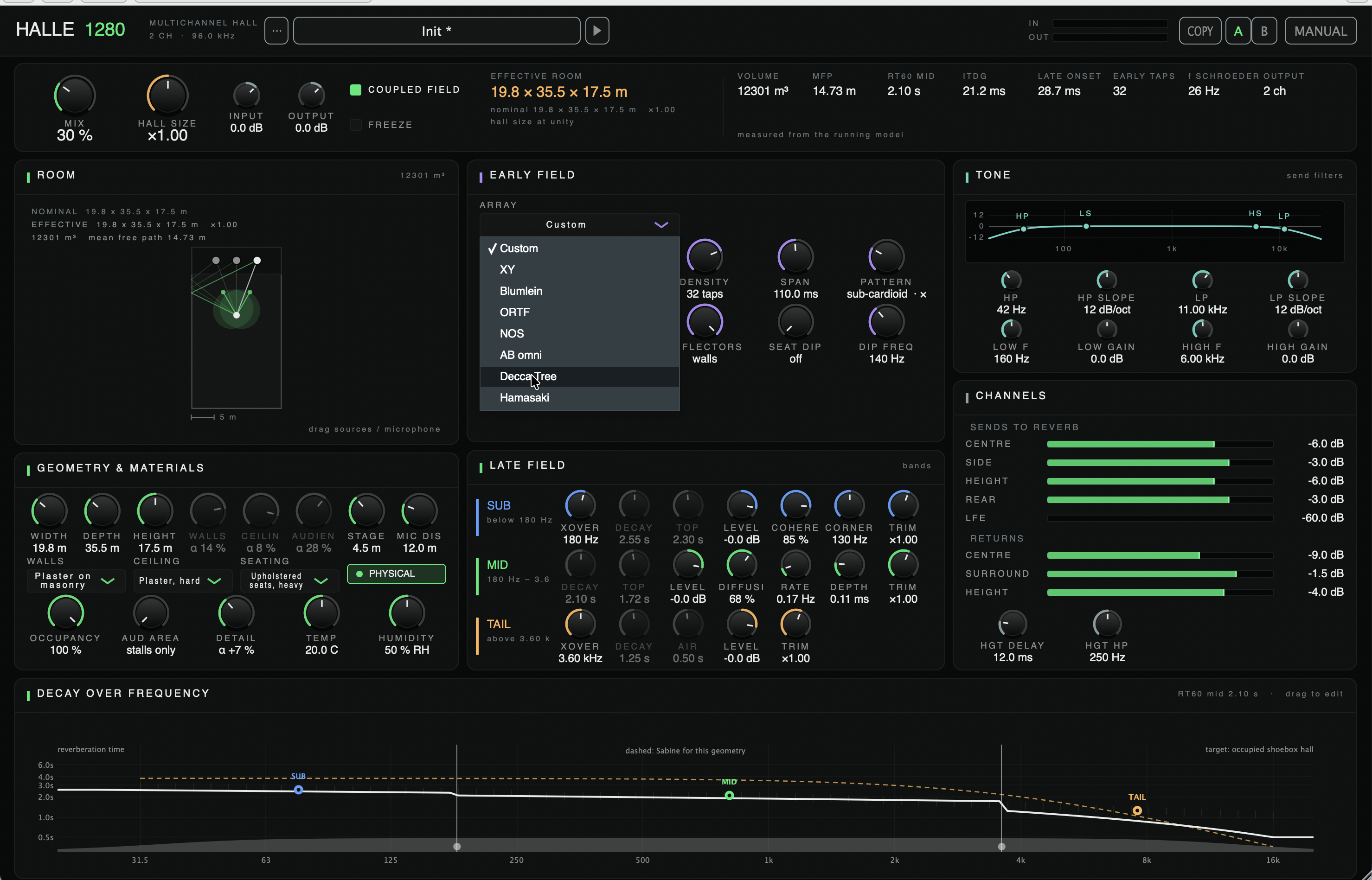Screen dimensions: 1372x880
Task: Click the next preset arrow button
Action: point(597,31)
